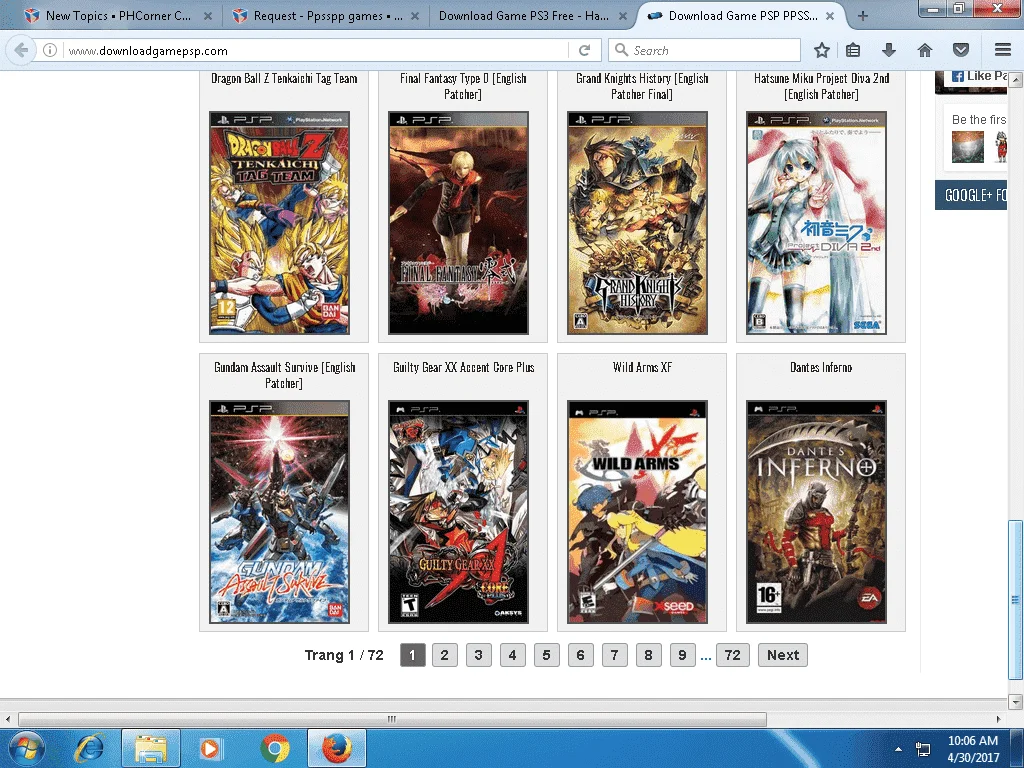Reload the page with the refresh icon

pyautogui.click(x=584, y=50)
